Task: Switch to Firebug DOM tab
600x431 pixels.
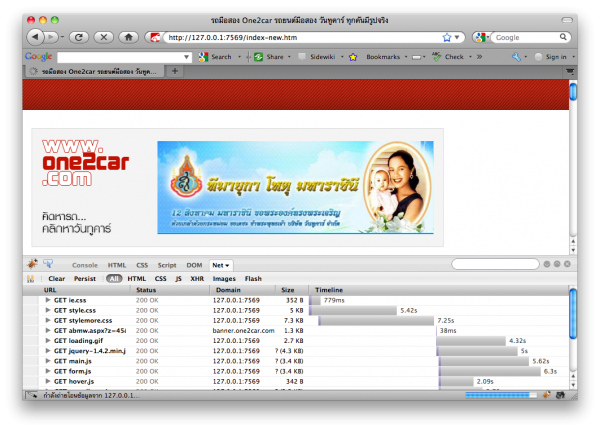Action: (194, 265)
